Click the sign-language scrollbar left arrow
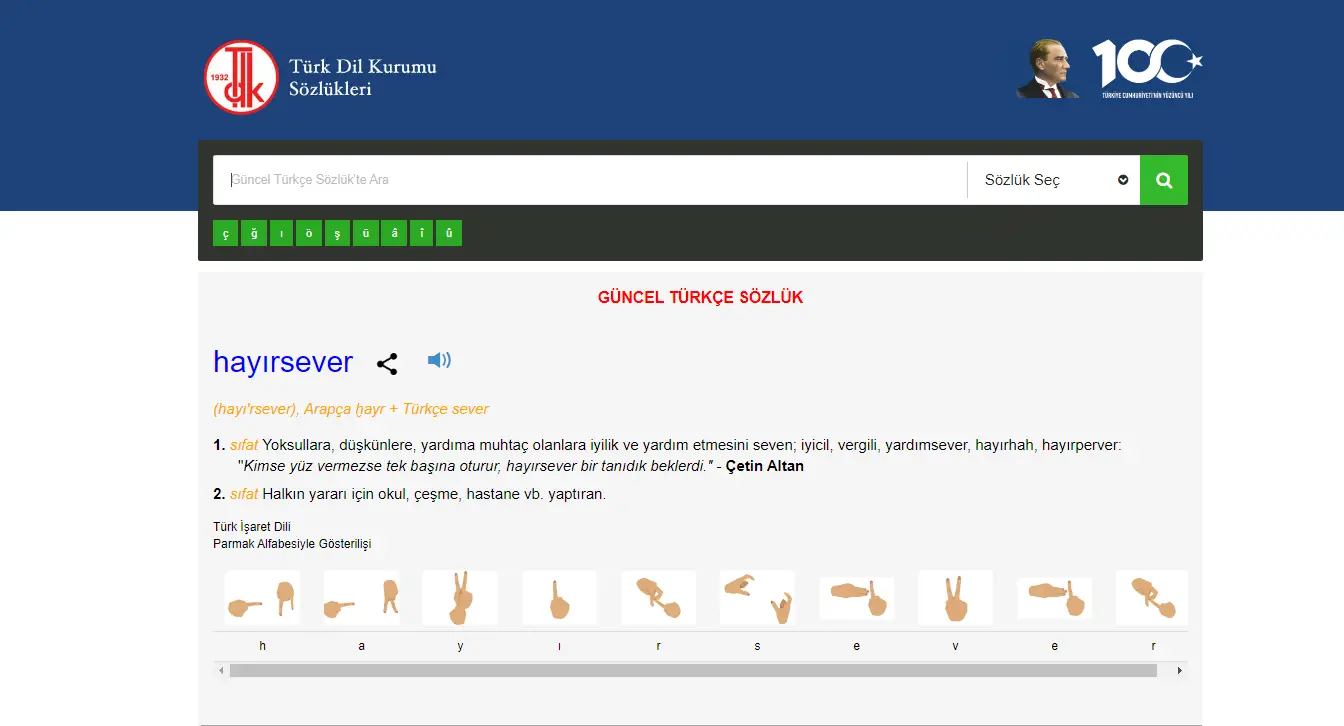 pyautogui.click(x=221, y=671)
